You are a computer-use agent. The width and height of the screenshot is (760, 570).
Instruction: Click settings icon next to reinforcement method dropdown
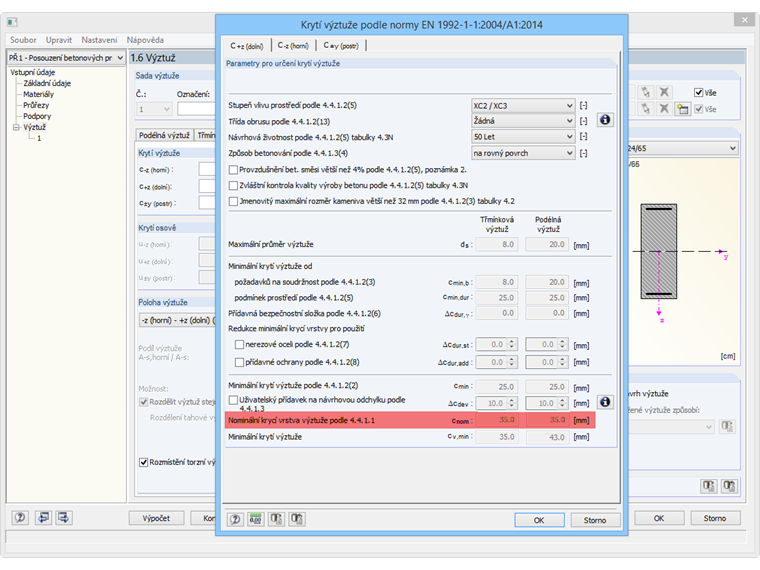pyautogui.click(x=727, y=427)
